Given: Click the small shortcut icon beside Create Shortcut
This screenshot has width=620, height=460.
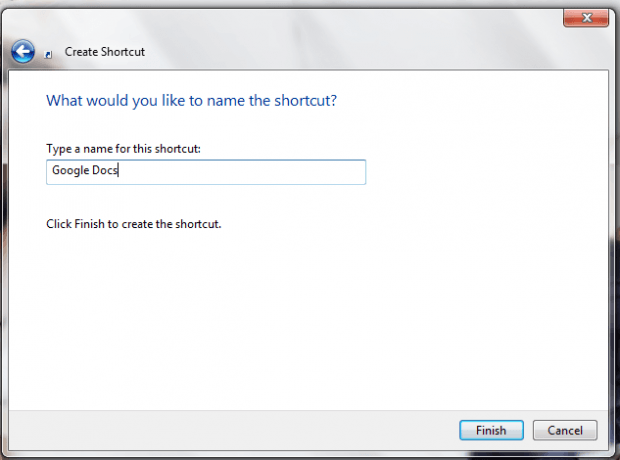Looking at the screenshot, I should tap(48, 55).
